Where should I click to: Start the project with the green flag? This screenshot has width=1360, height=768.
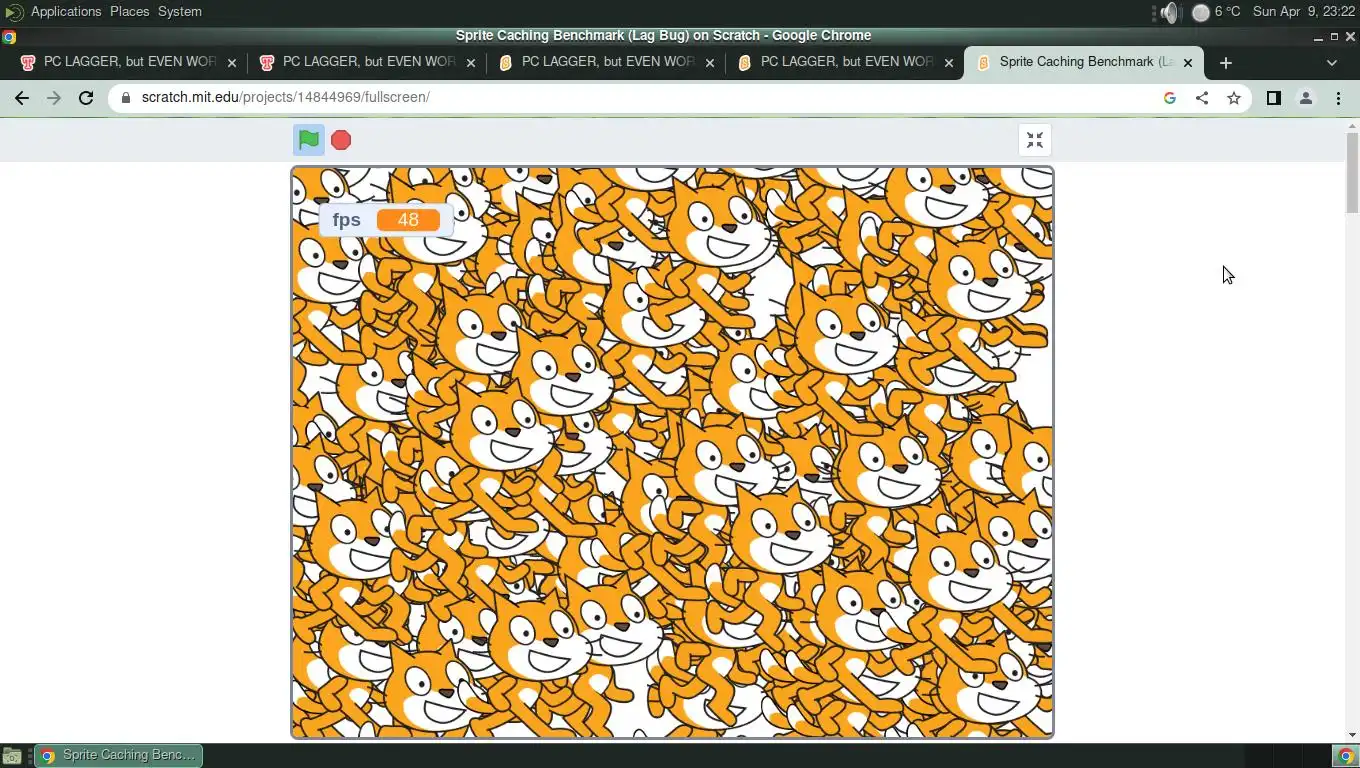(x=309, y=140)
